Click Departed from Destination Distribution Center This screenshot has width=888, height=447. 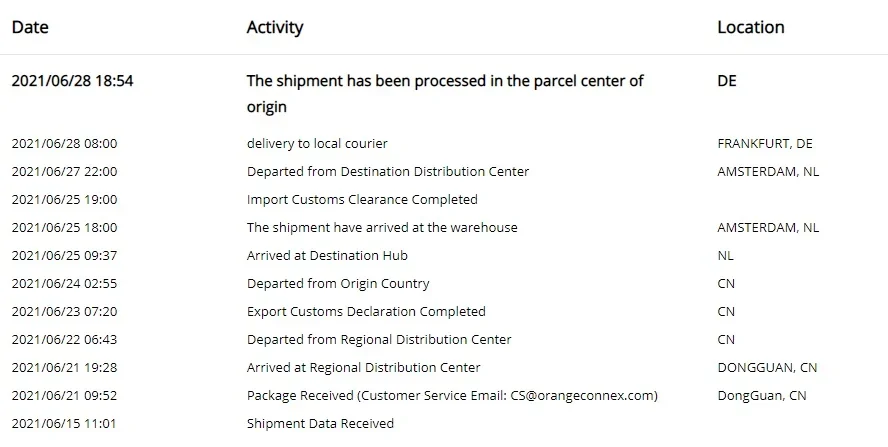click(388, 171)
